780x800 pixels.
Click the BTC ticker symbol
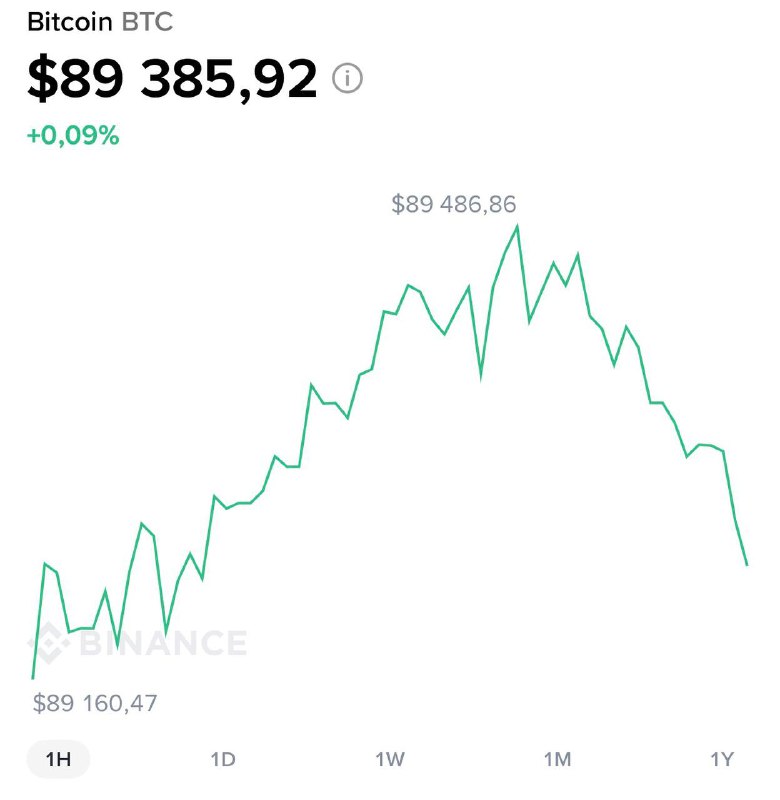(x=146, y=22)
